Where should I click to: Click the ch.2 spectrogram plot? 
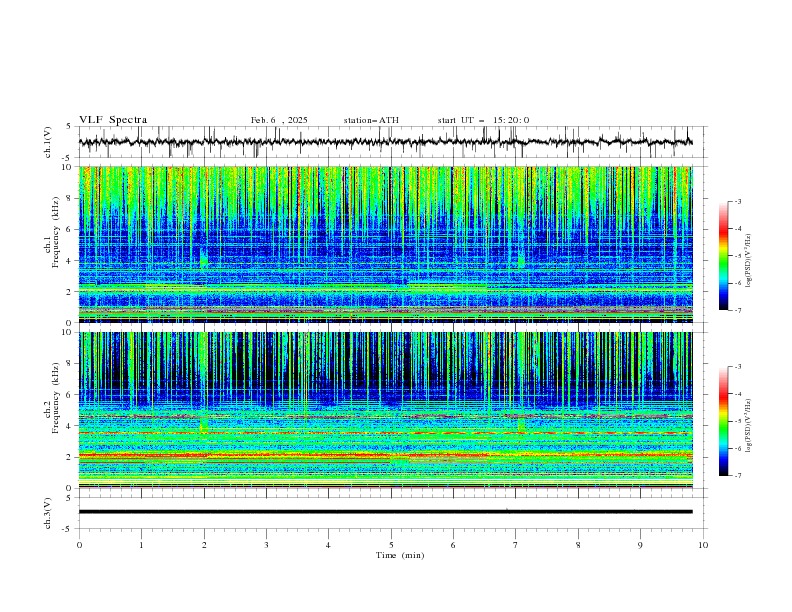point(386,410)
